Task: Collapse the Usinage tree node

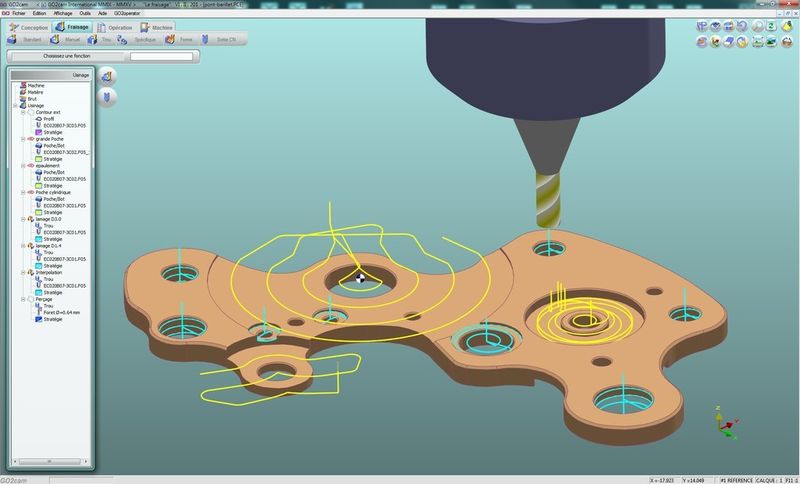Action: pyautogui.click(x=15, y=106)
